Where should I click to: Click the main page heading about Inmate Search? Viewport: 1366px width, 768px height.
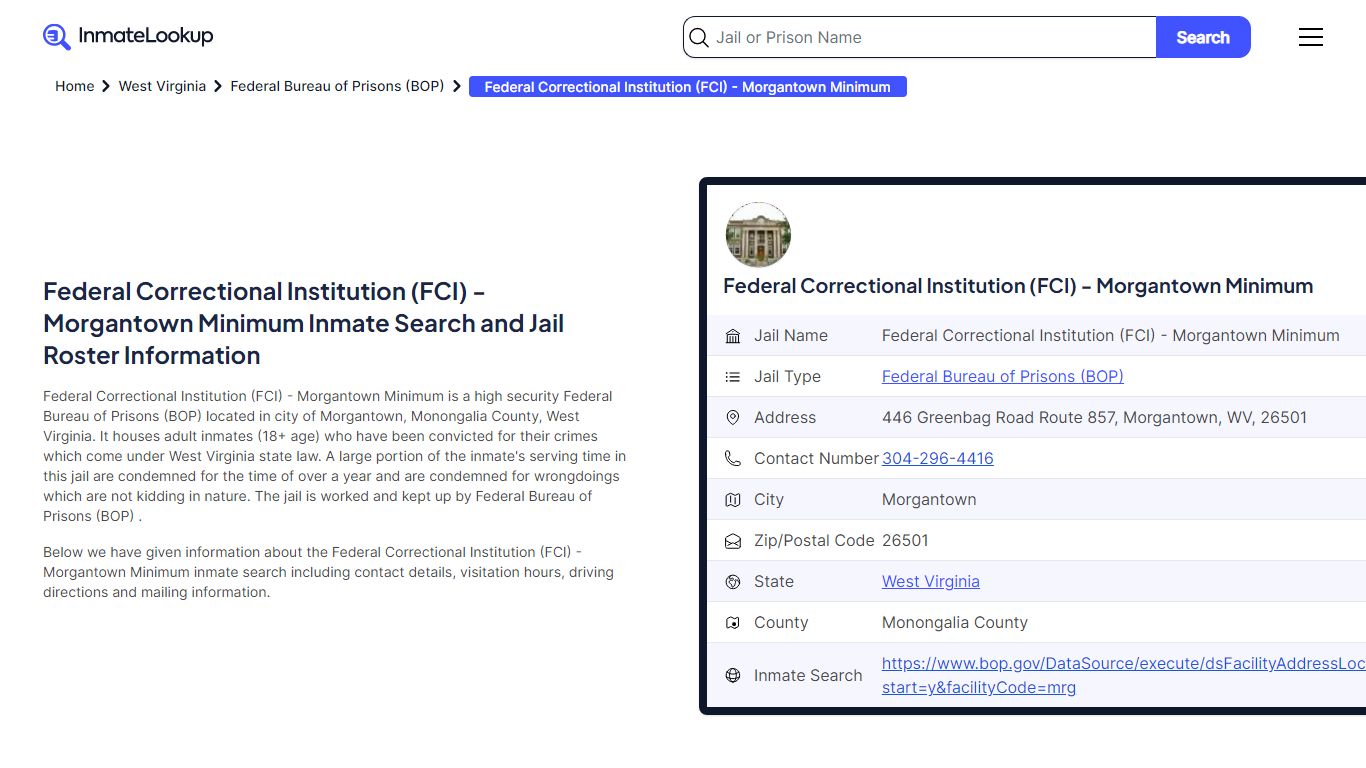pyautogui.click(x=303, y=324)
